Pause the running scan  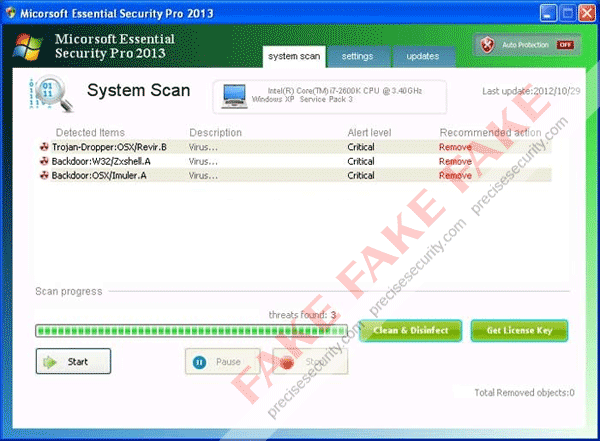(222, 361)
